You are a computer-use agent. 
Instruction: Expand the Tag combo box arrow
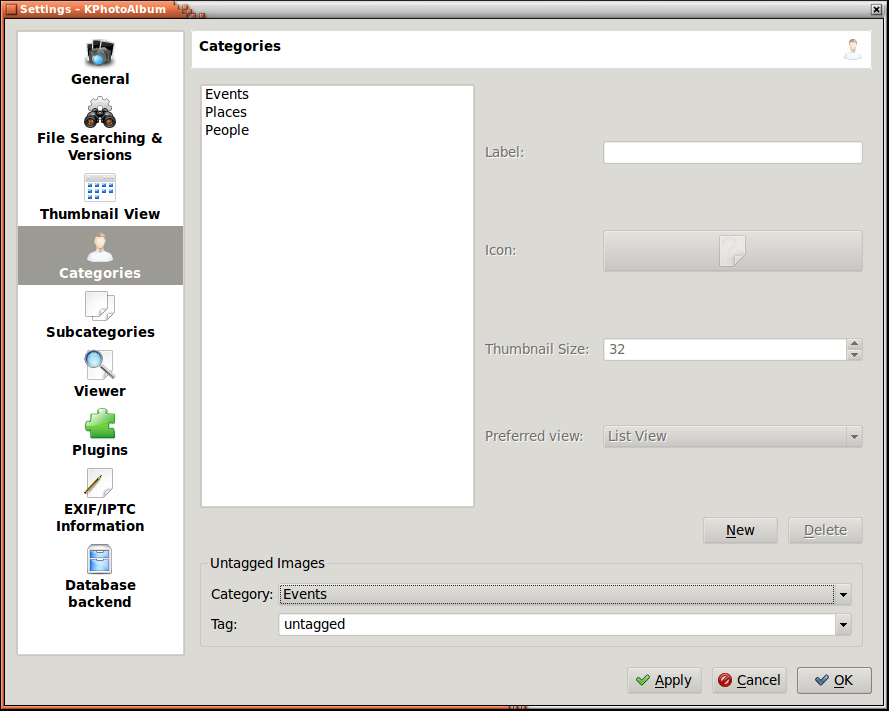tap(843, 625)
